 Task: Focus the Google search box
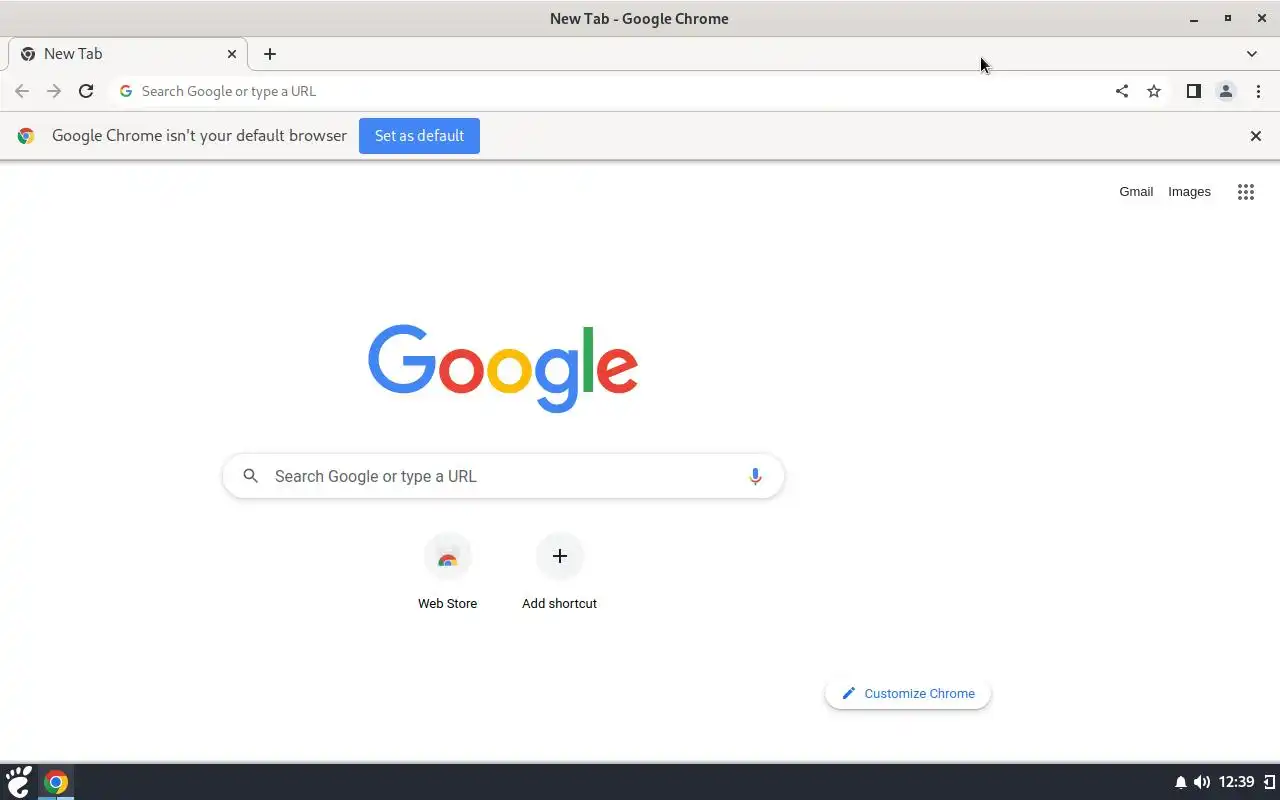pyautogui.click(x=503, y=476)
